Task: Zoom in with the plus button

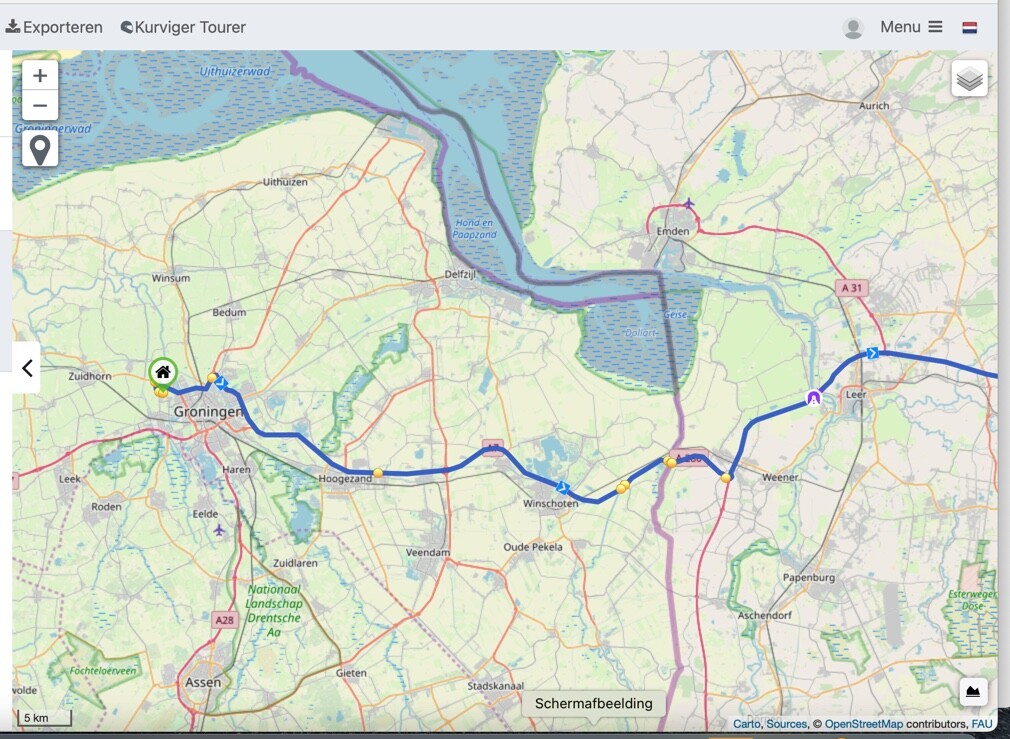Action: tap(40, 76)
